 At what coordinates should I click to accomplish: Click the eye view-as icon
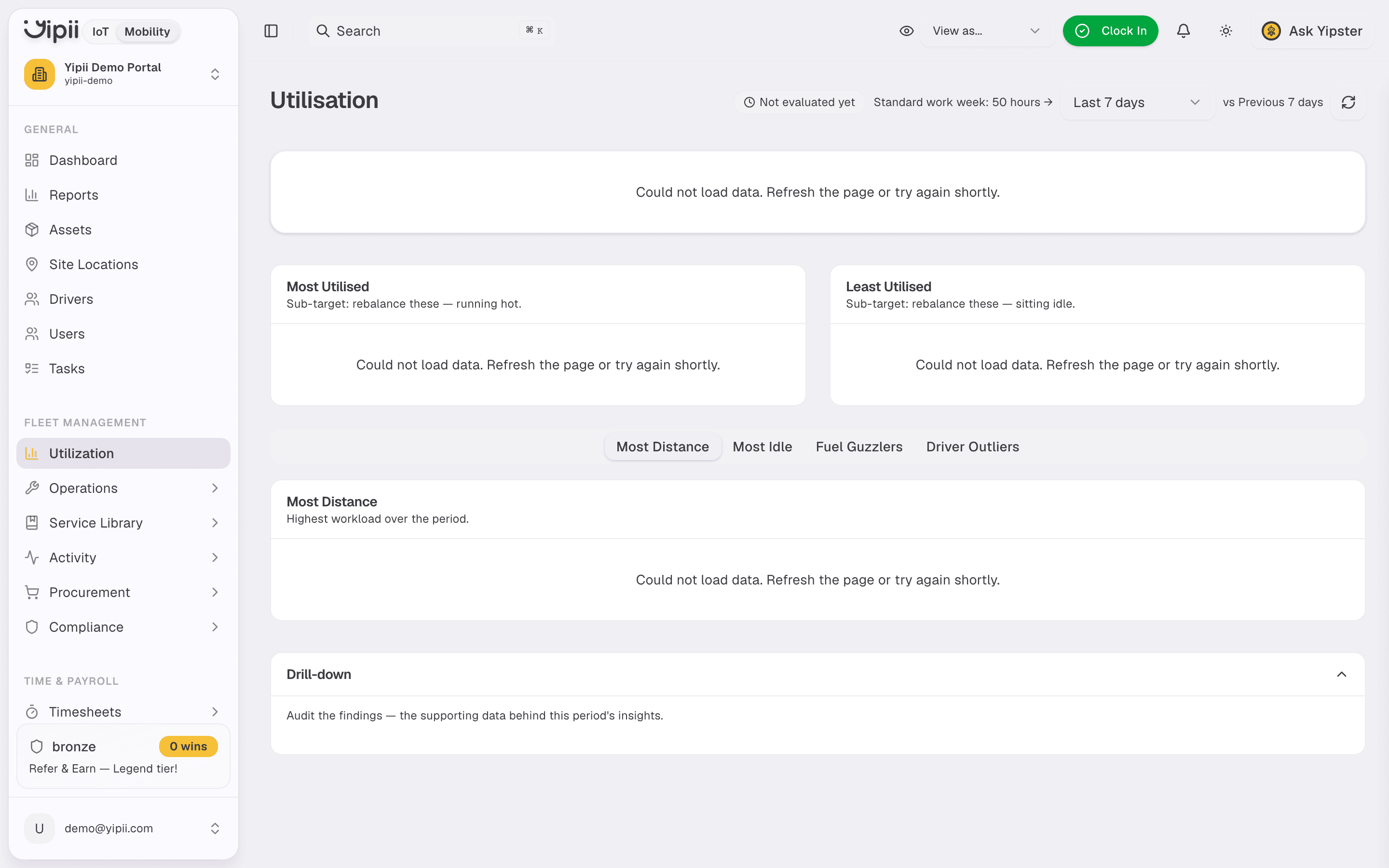pos(906,31)
